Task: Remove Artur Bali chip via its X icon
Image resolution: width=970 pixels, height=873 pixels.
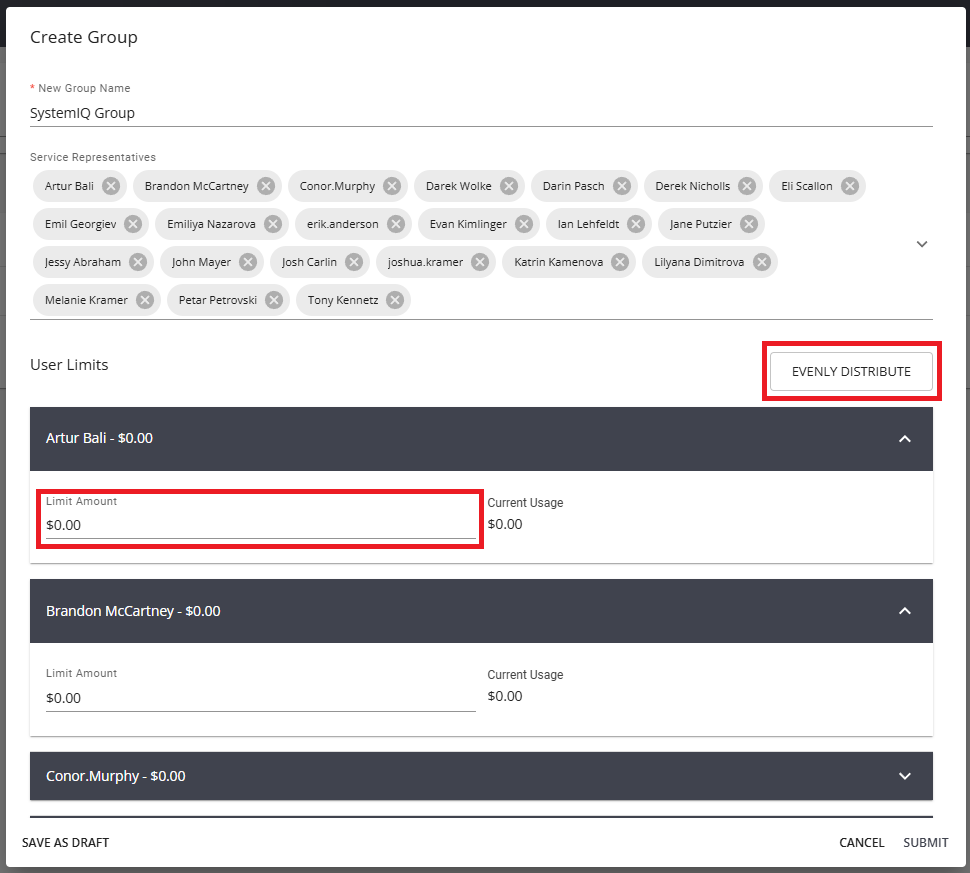Action: point(111,186)
